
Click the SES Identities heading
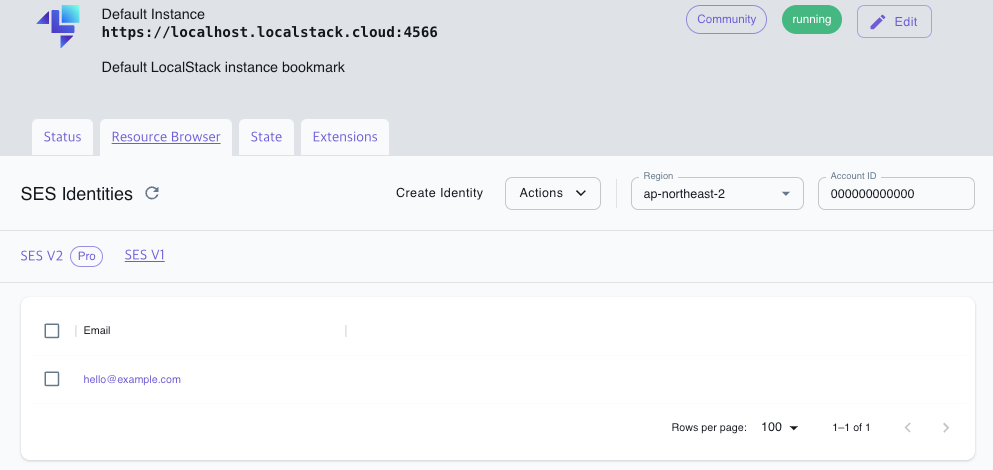pos(77,194)
